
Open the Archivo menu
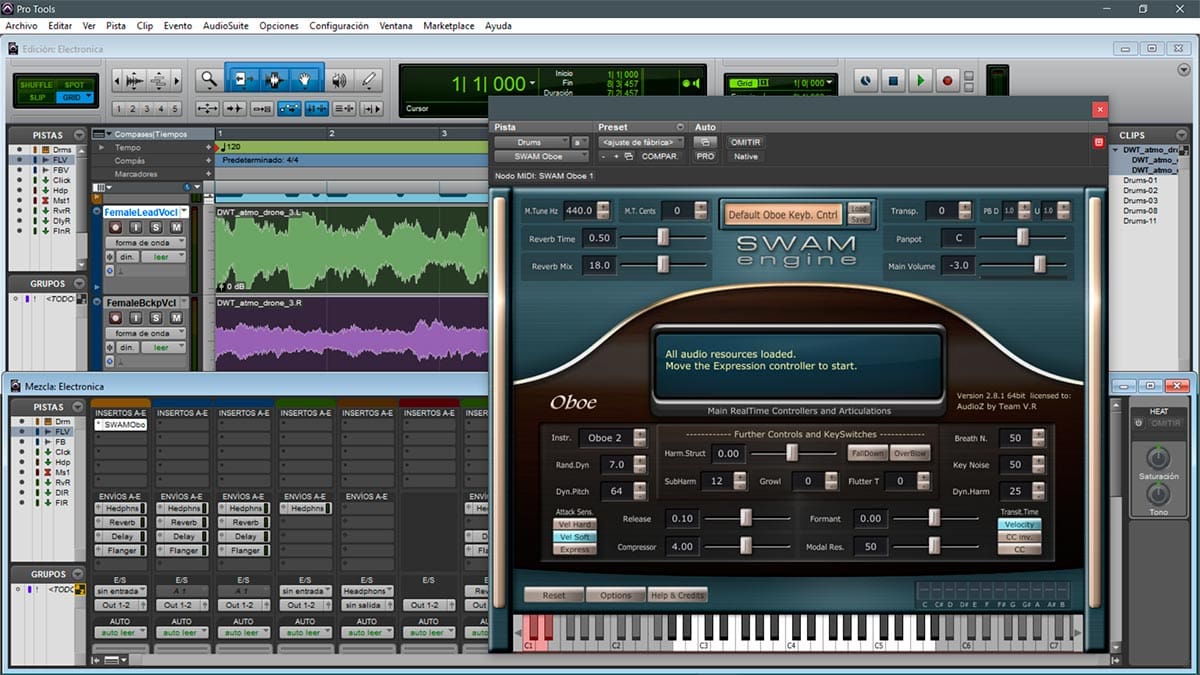22,26
